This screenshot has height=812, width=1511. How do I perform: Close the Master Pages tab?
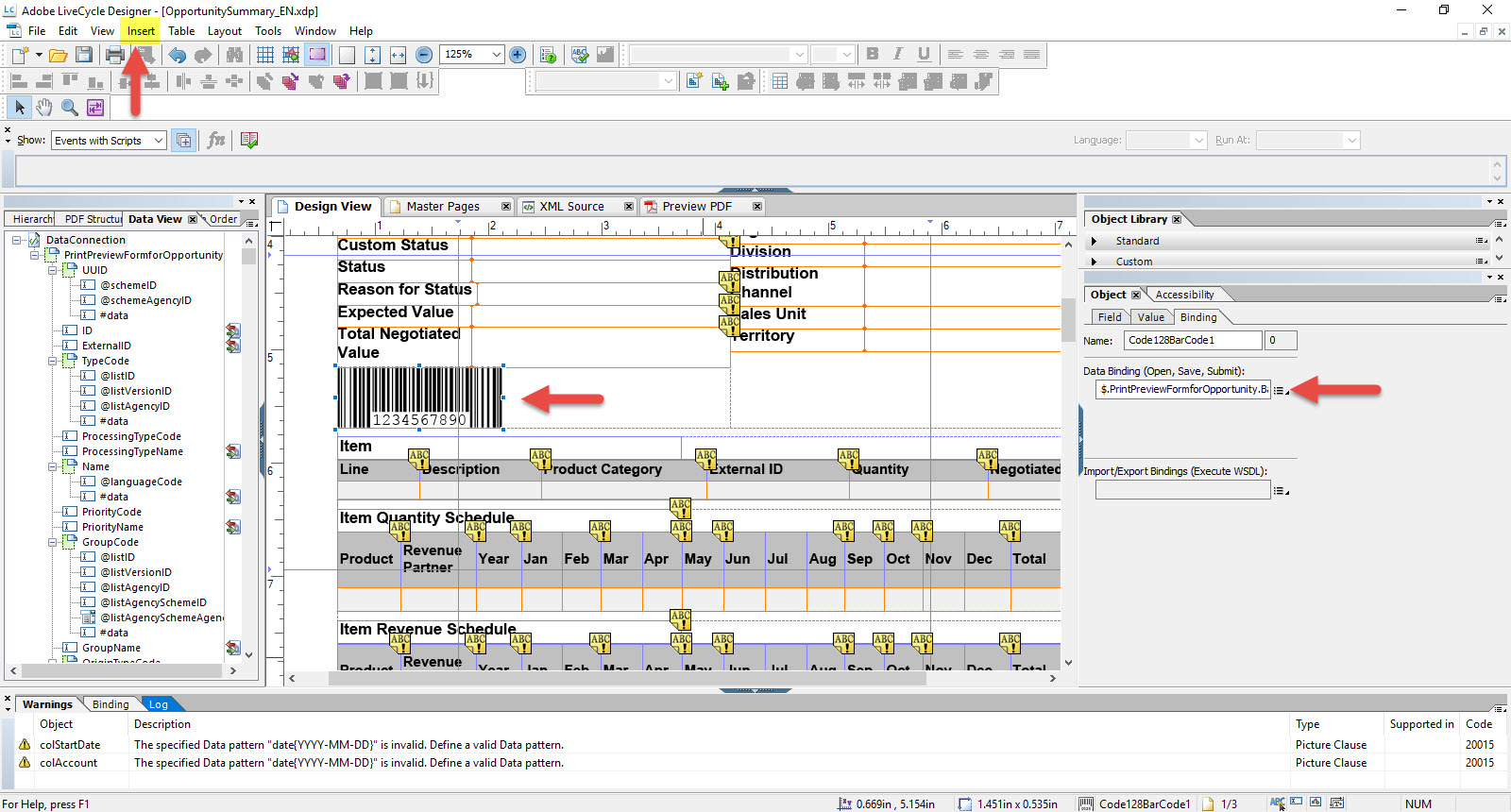(x=506, y=206)
